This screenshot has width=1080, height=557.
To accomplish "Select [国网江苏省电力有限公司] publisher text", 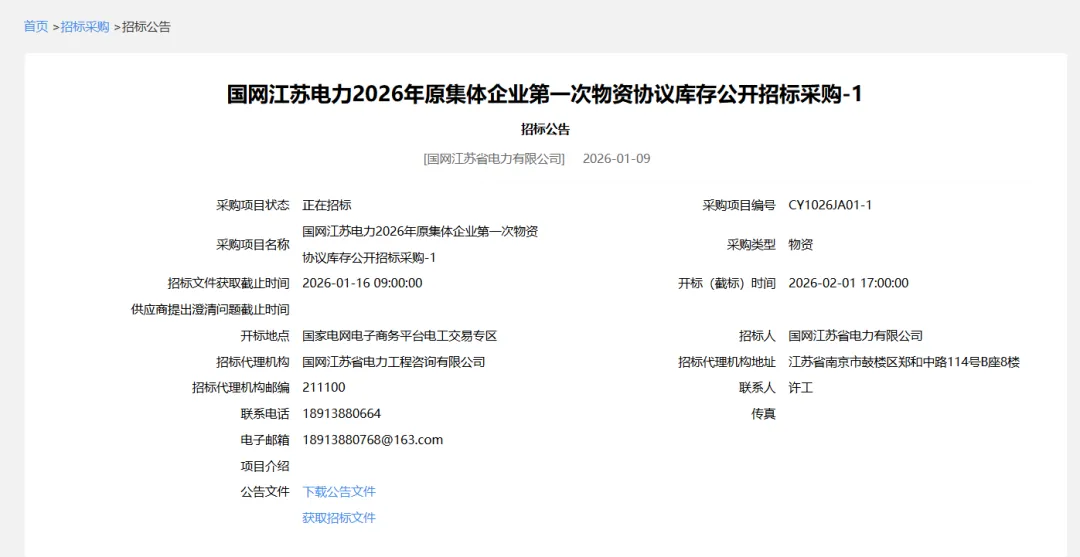I will pyautogui.click(x=494, y=158).
